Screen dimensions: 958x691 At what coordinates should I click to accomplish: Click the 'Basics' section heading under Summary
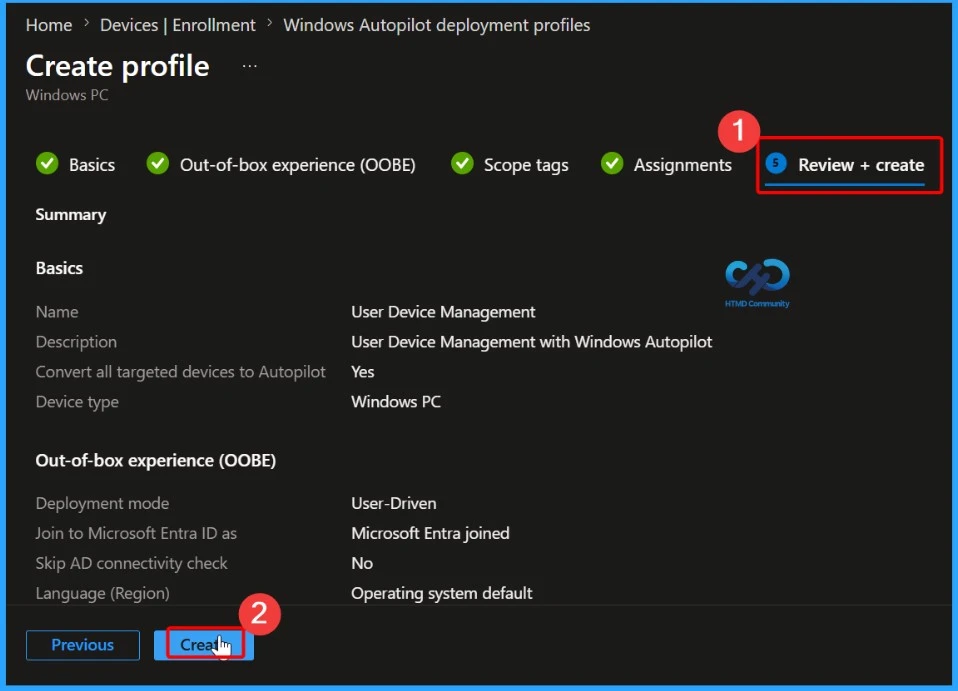pyautogui.click(x=59, y=268)
